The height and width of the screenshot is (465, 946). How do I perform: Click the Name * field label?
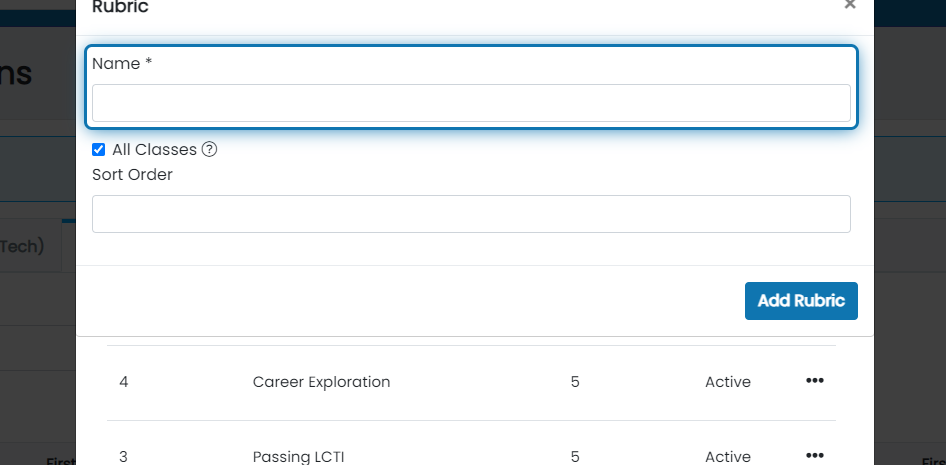click(x=122, y=64)
